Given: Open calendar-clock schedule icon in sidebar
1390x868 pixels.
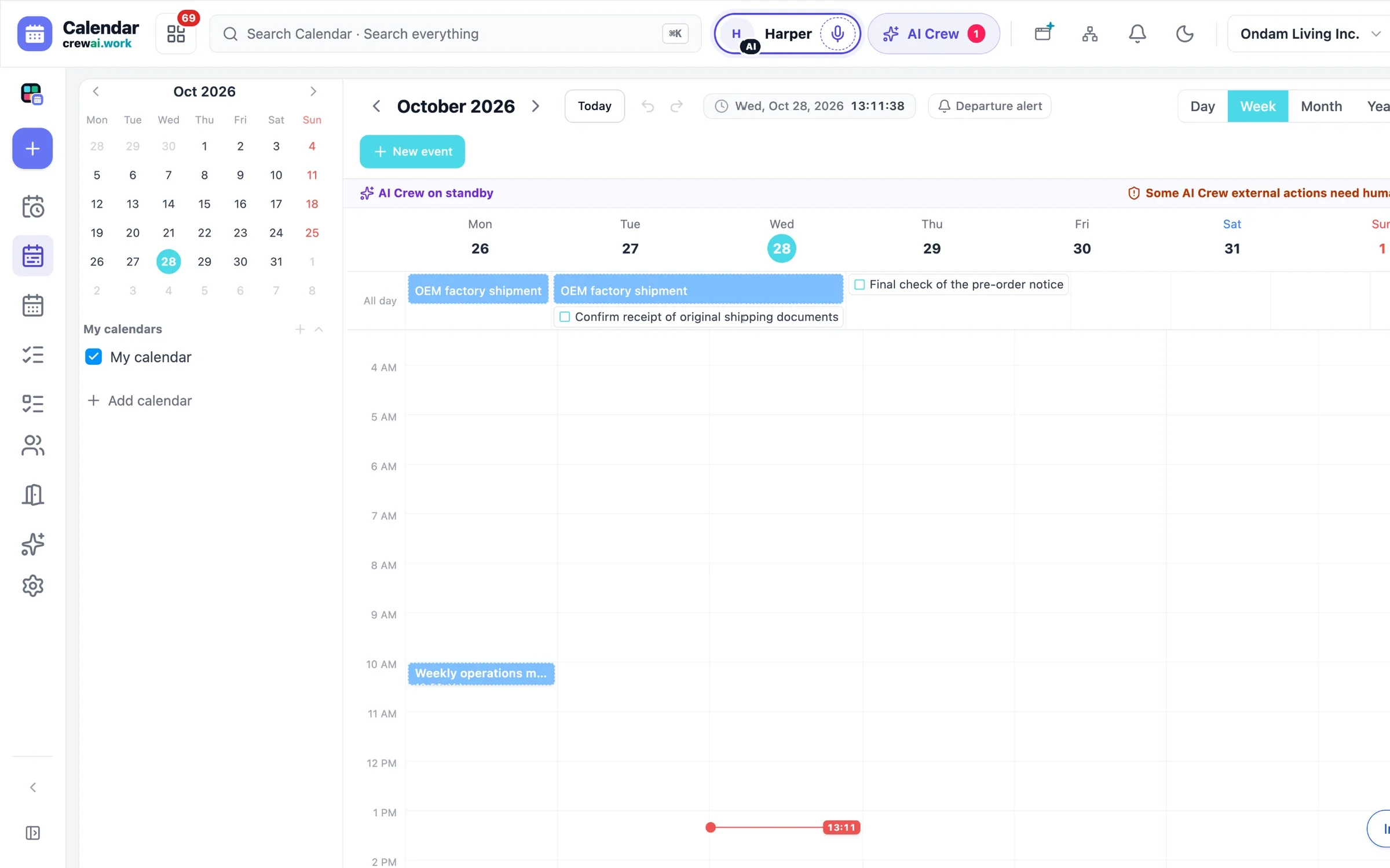Looking at the screenshot, I should [32, 207].
